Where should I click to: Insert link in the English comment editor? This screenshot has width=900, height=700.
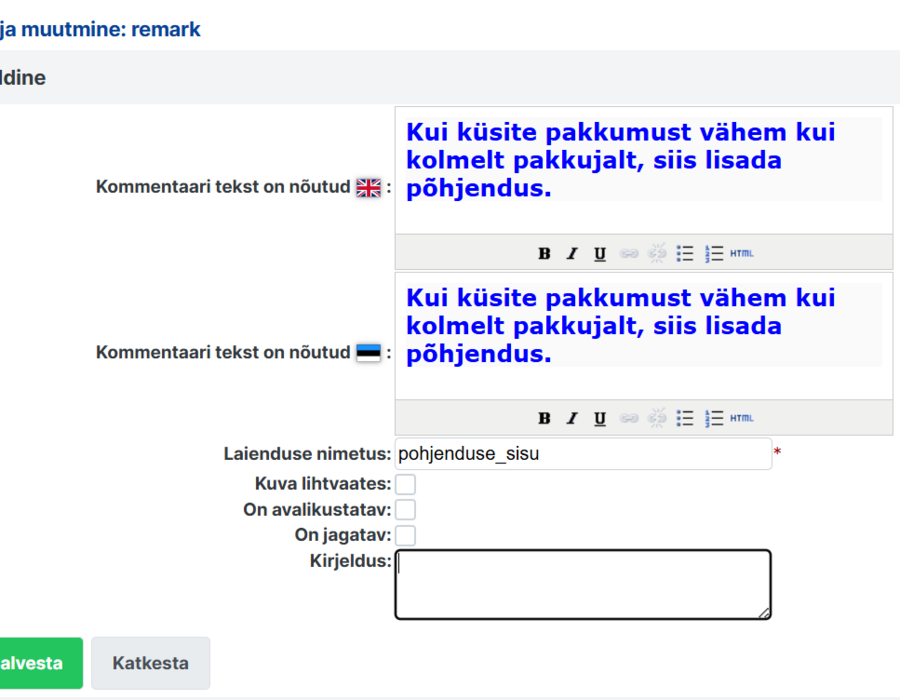tap(629, 253)
